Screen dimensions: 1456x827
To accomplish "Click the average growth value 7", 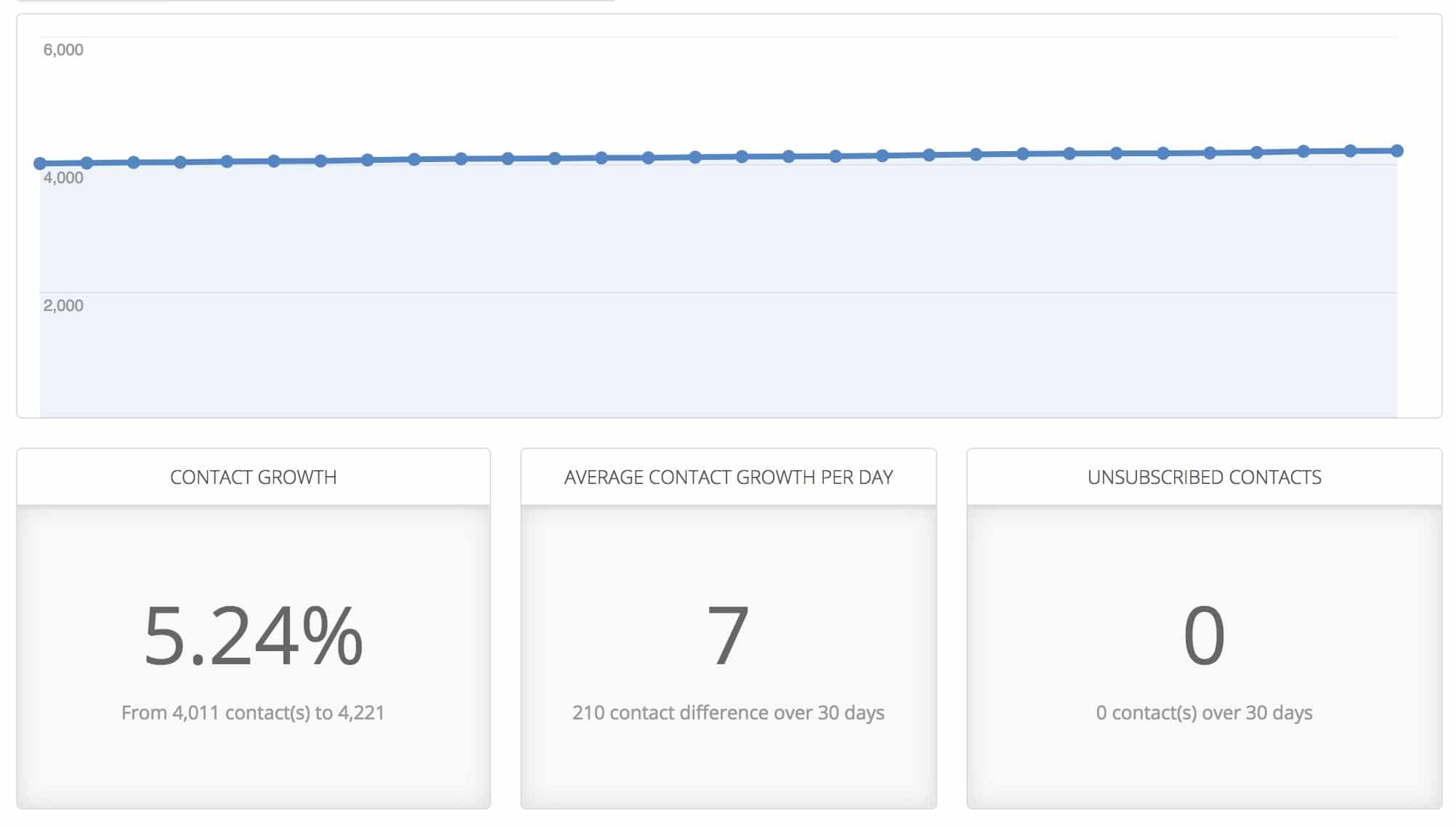I will click(x=728, y=636).
